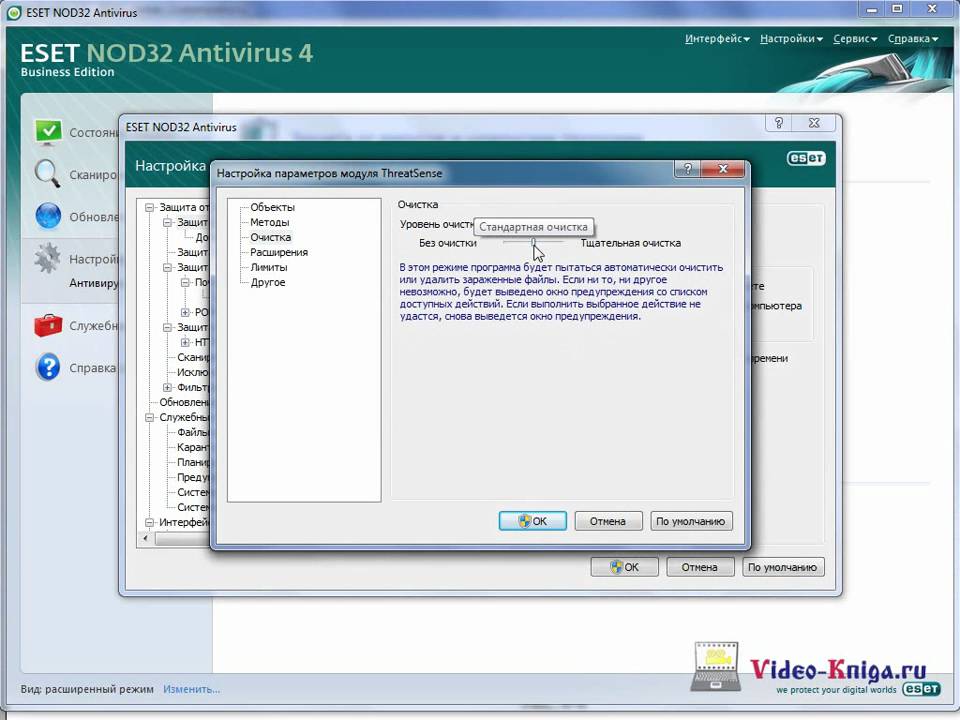Click help button in ESET NOD32 settings dialog
The image size is (960, 720).
tap(779, 122)
